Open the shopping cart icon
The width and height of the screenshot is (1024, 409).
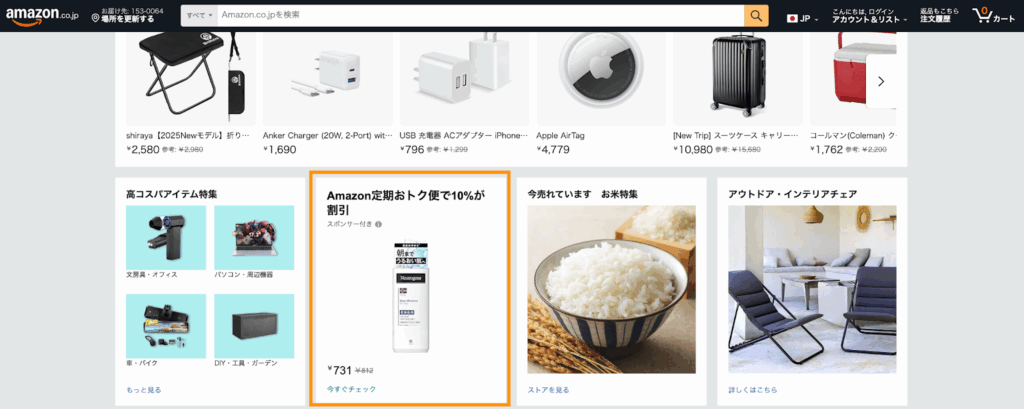pos(982,16)
